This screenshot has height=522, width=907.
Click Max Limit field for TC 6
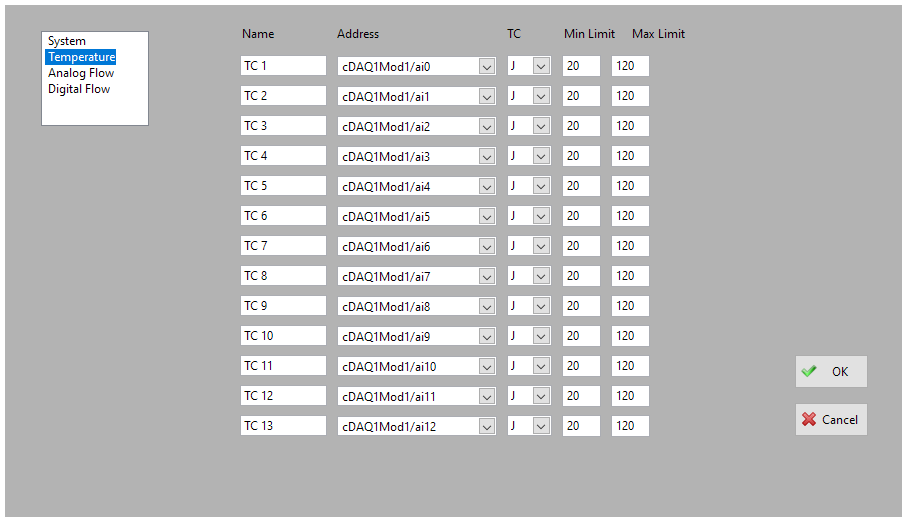point(631,216)
